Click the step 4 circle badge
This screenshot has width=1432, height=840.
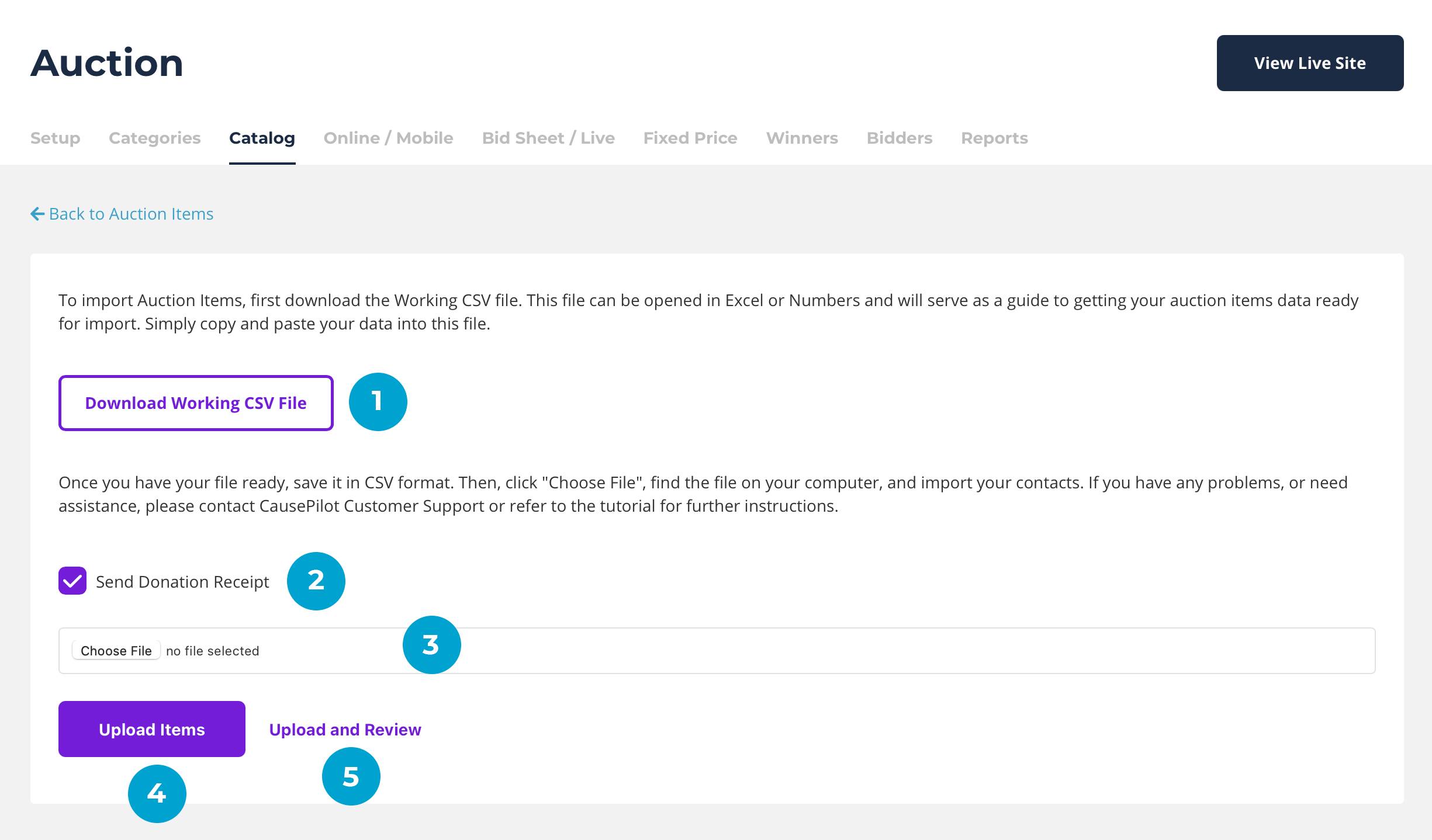[157, 793]
